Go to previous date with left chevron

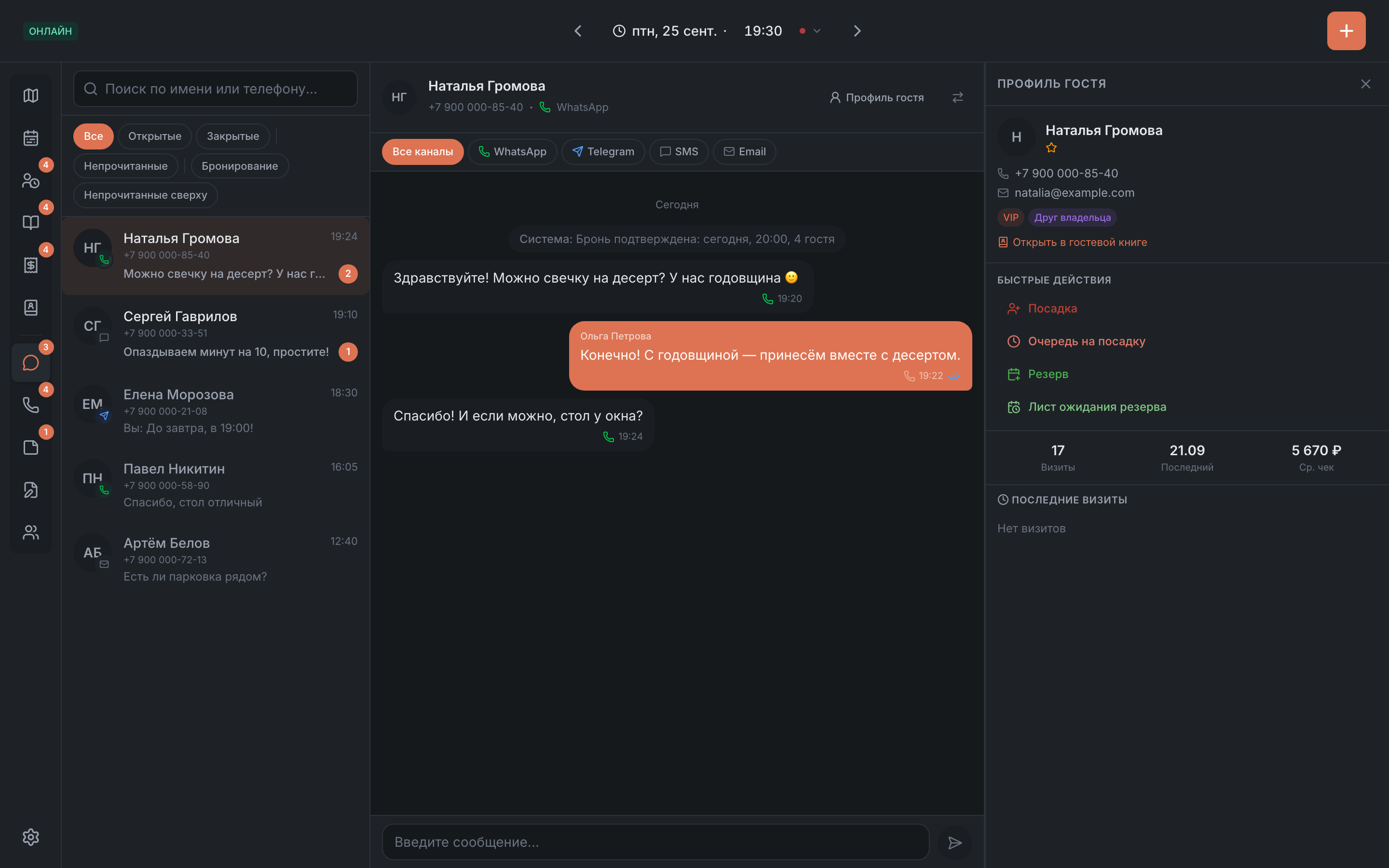click(x=578, y=31)
